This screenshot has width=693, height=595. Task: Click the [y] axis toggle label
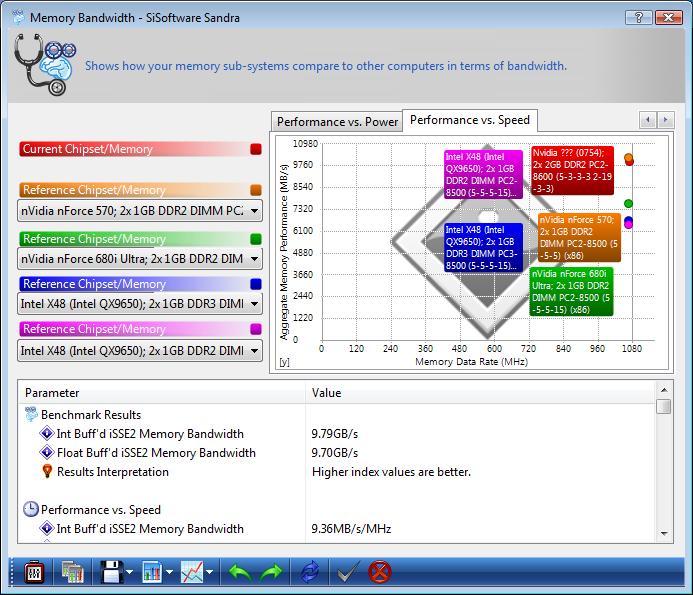(x=285, y=362)
